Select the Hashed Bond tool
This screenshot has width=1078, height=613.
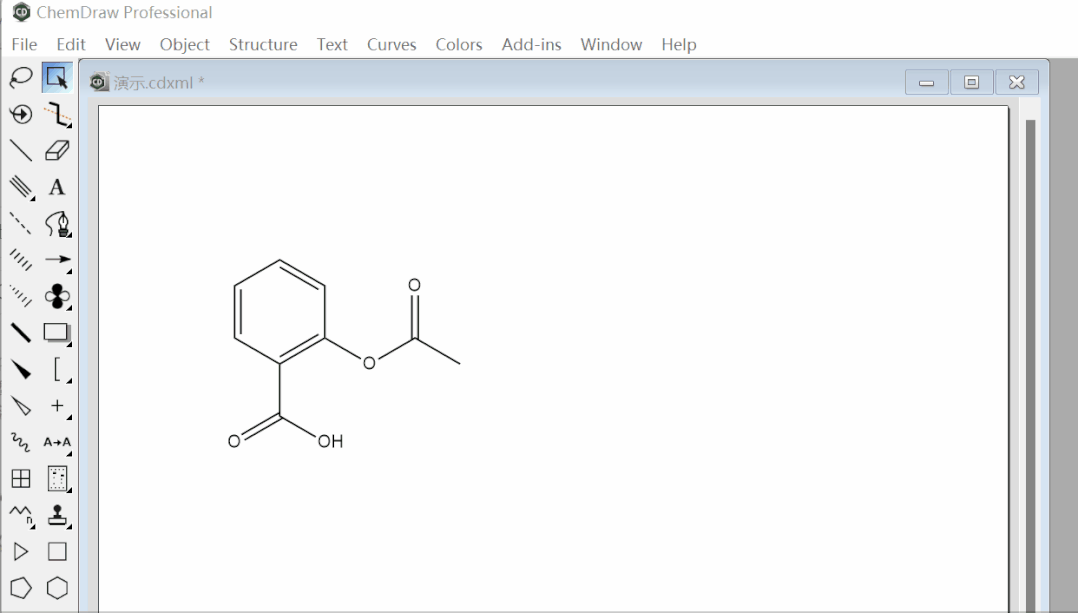[x=21, y=260]
